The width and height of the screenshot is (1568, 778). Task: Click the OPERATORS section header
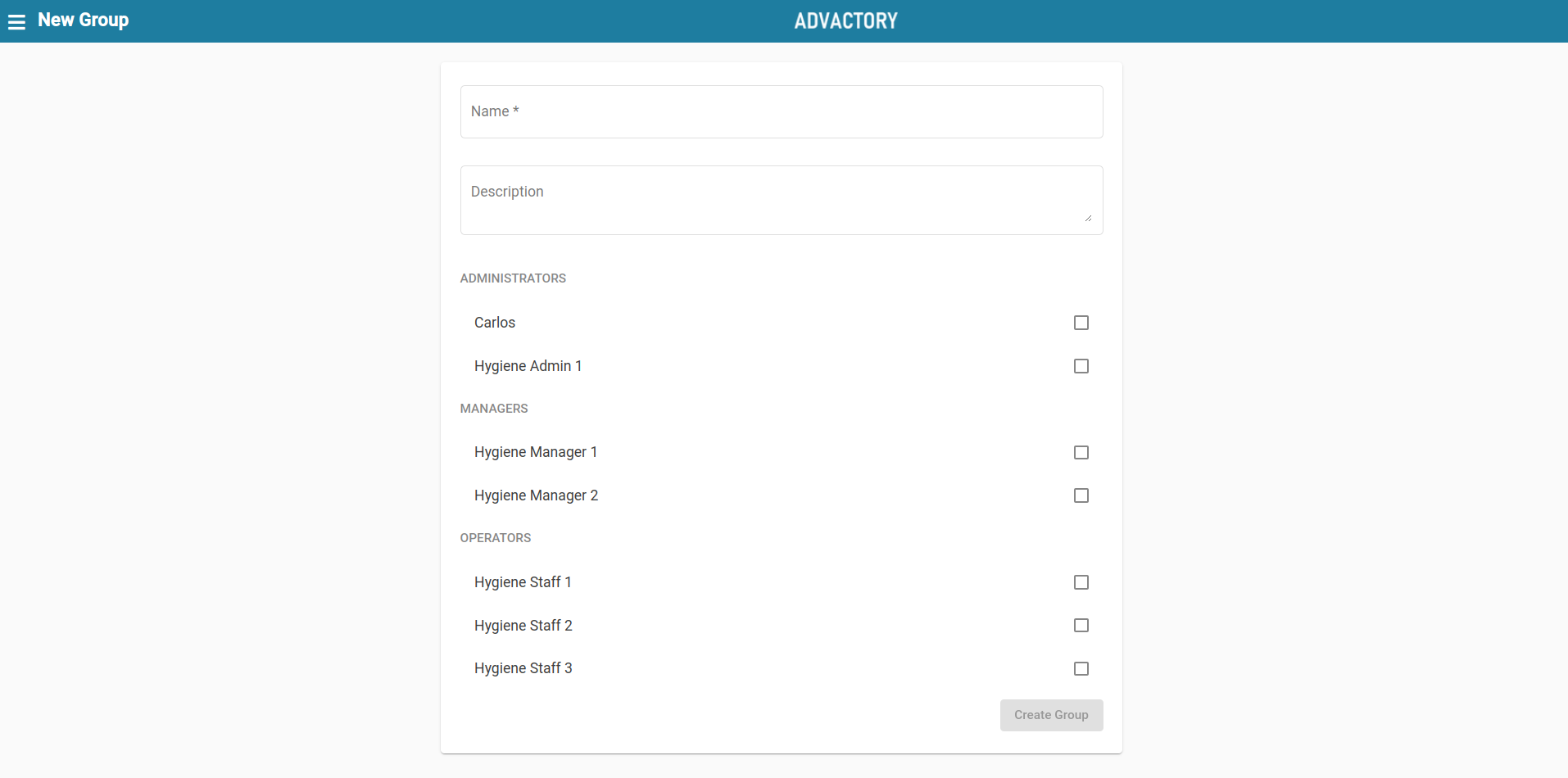click(496, 538)
